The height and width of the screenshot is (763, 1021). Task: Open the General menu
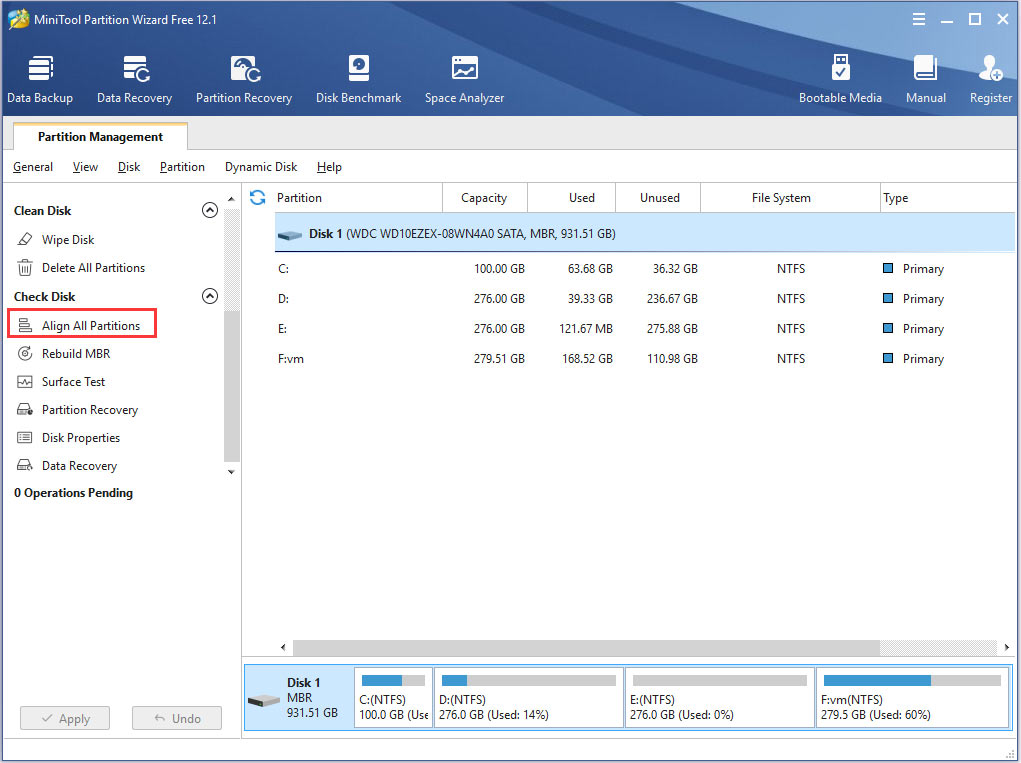pyautogui.click(x=33, y=167)
